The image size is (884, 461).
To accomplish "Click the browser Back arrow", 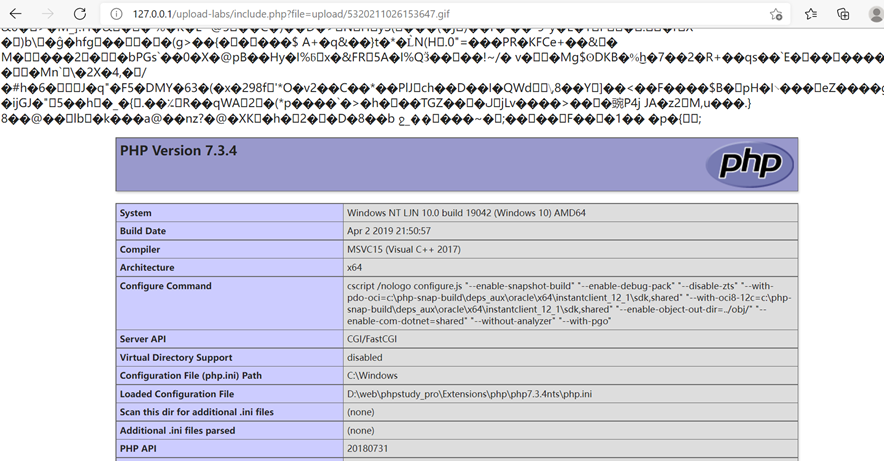I will [16, 14].
